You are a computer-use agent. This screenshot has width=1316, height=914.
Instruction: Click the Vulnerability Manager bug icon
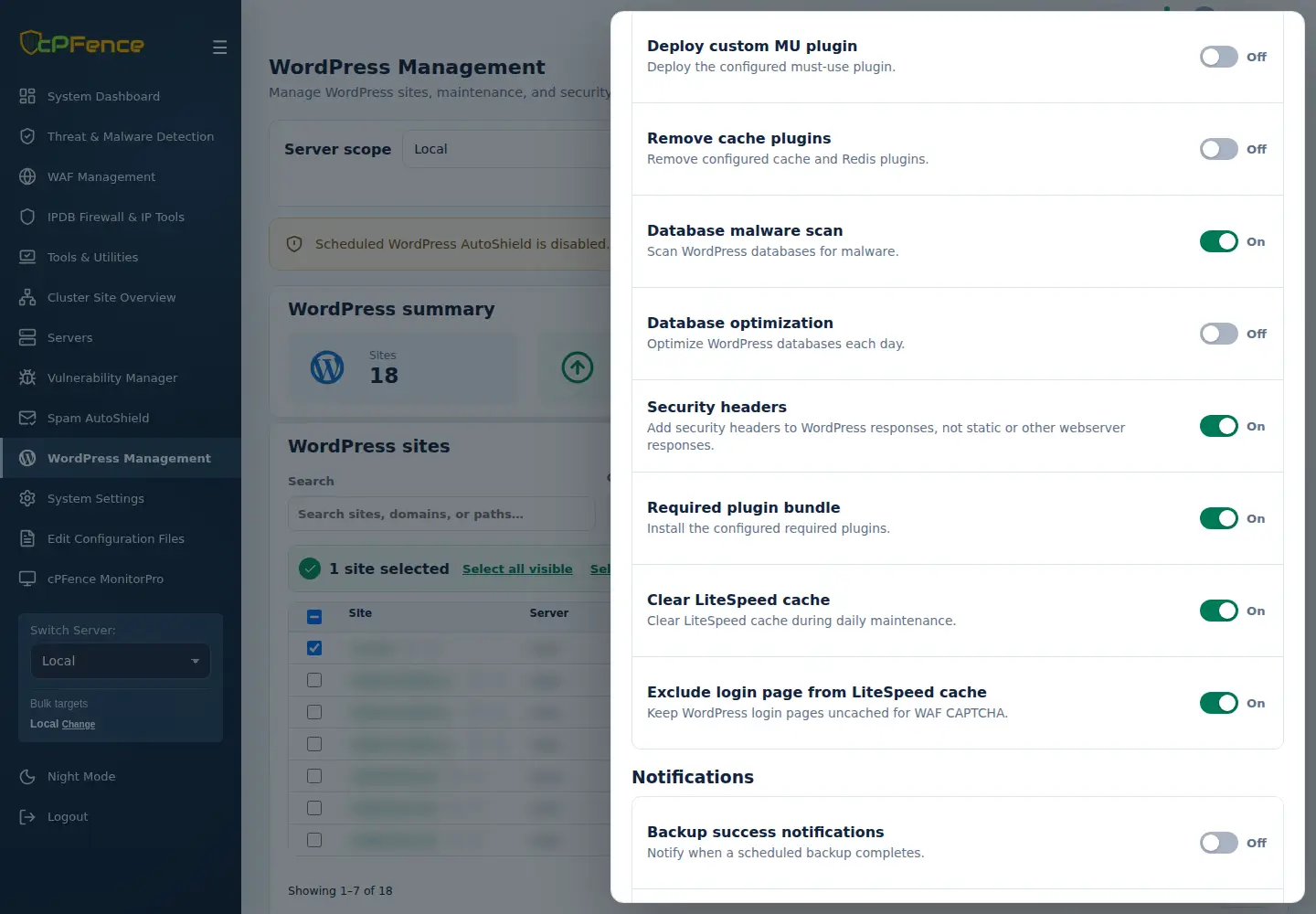point(27,377)
